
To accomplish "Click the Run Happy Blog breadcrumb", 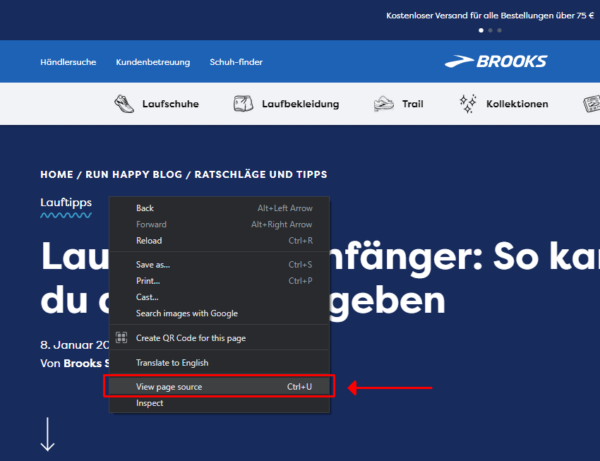I will (x=133, y=174).
